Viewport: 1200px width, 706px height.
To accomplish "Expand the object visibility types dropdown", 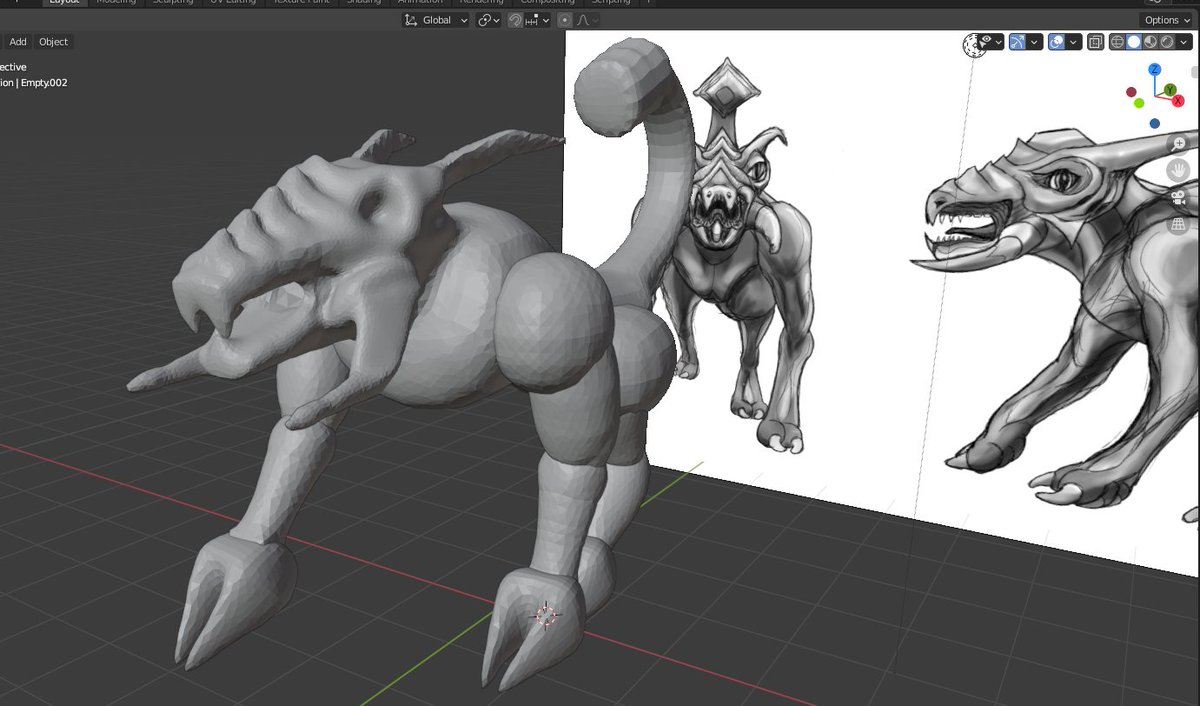I will (x=999, y=42).
